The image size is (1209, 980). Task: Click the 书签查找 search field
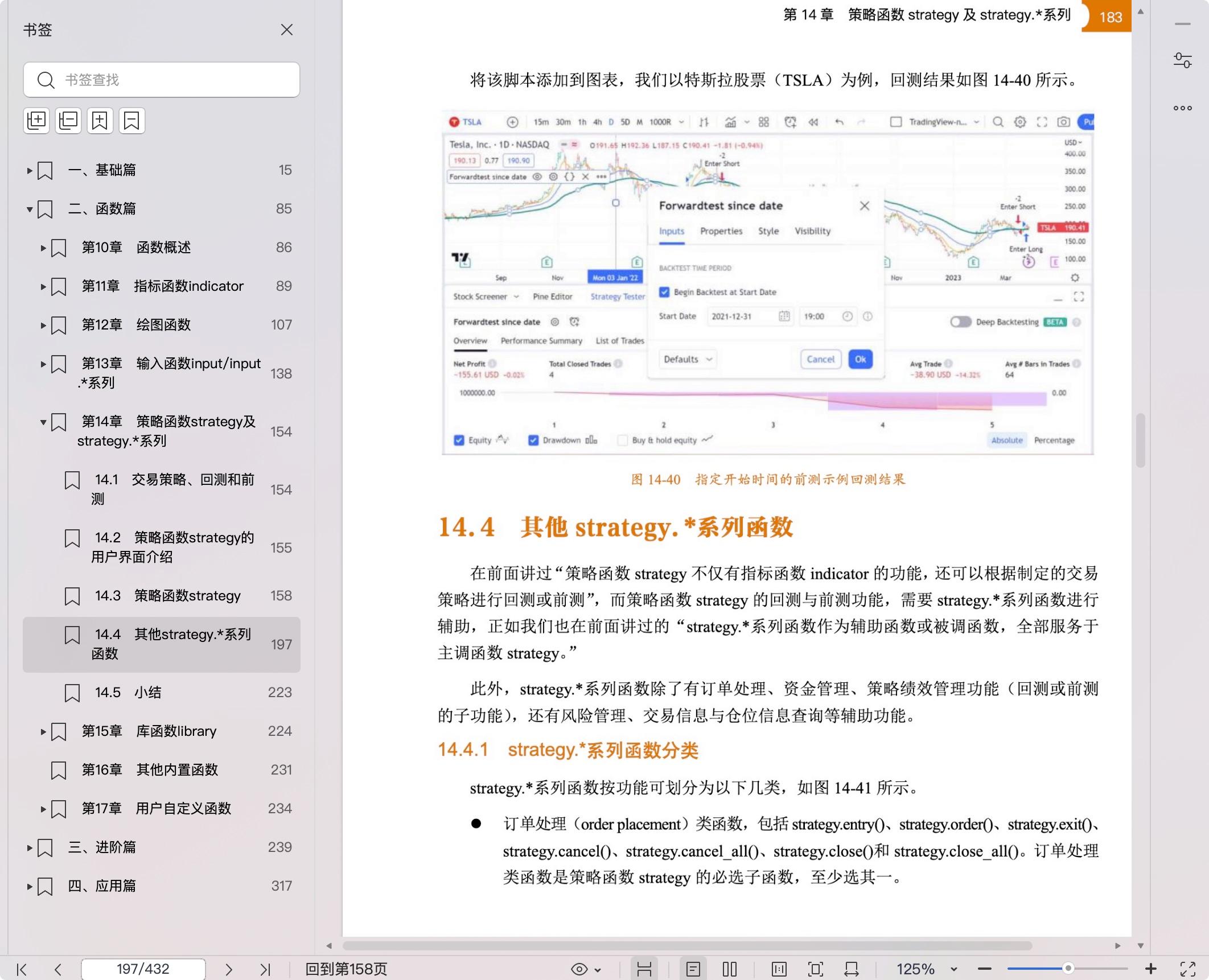[x=162, y=80]
